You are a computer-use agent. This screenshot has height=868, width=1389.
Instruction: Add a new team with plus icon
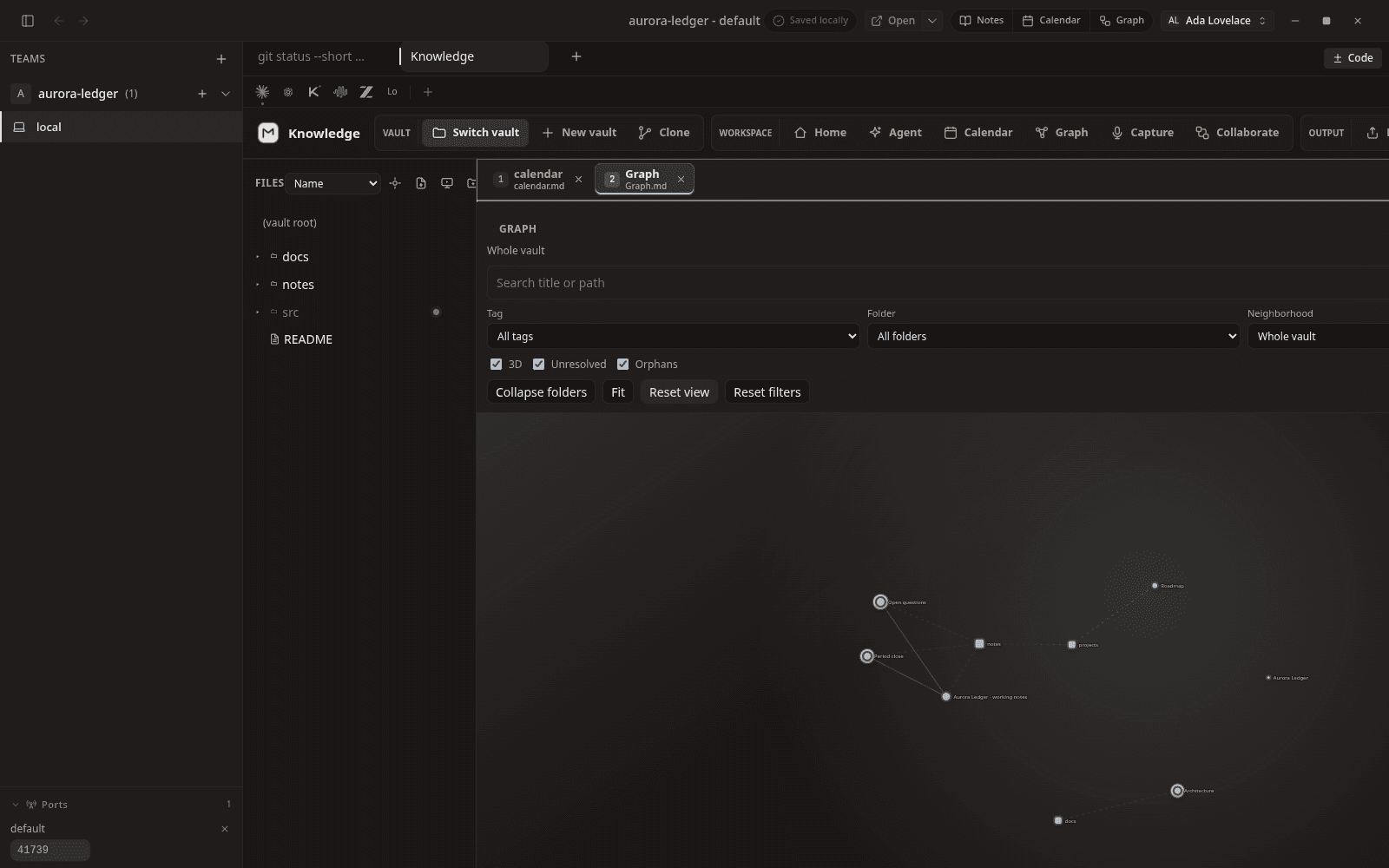(x=221, y=59)
